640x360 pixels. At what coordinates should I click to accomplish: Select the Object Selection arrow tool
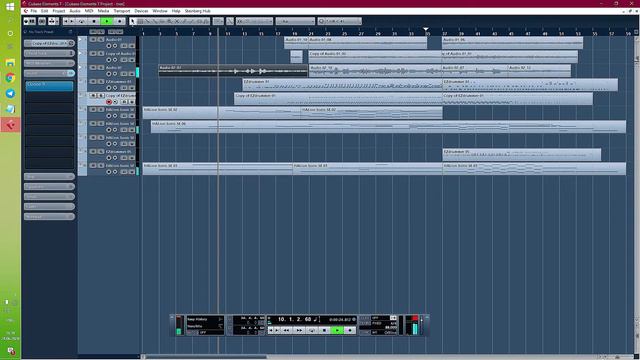click(x=133, y=21)
